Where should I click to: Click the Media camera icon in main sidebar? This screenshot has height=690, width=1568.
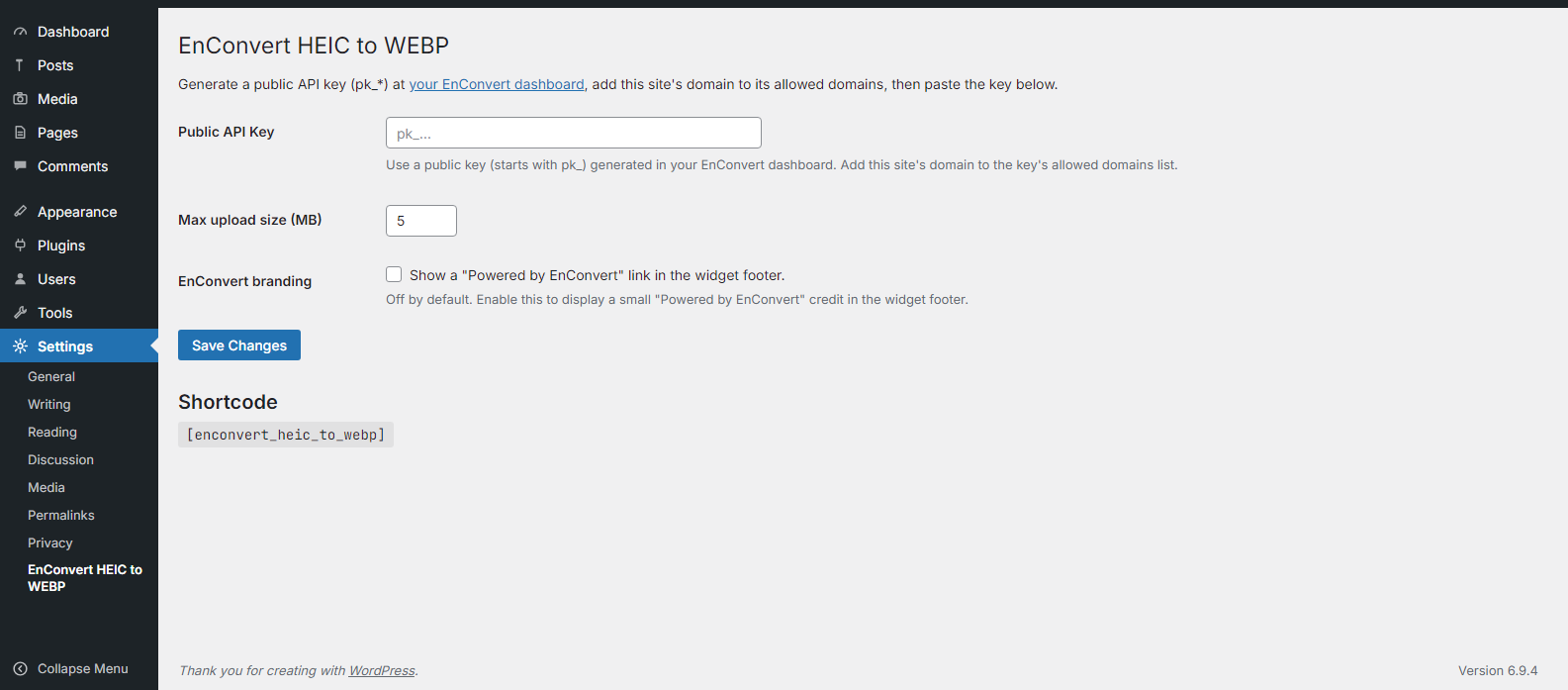point(20,99)
